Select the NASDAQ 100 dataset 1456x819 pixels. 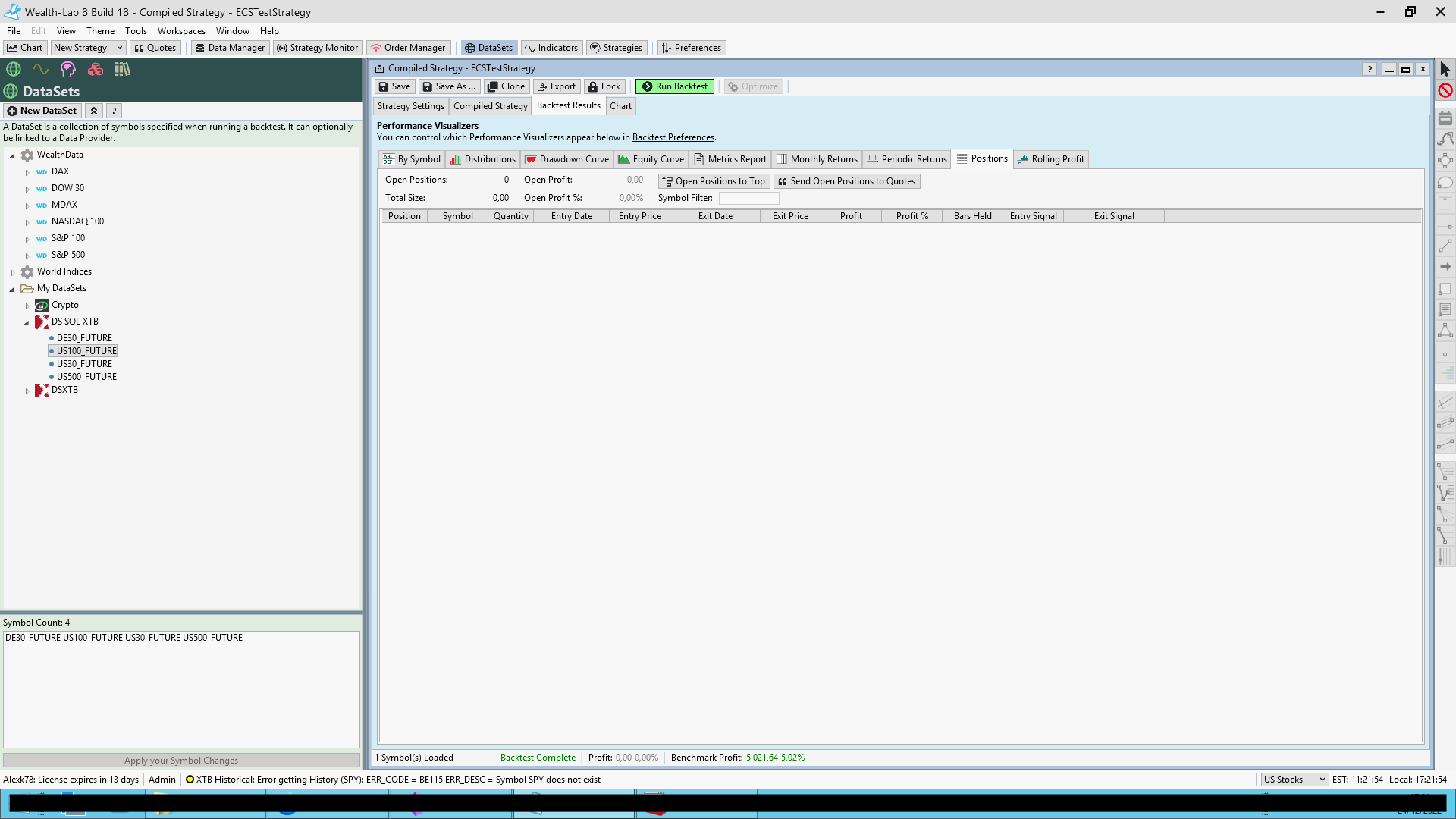77,221
